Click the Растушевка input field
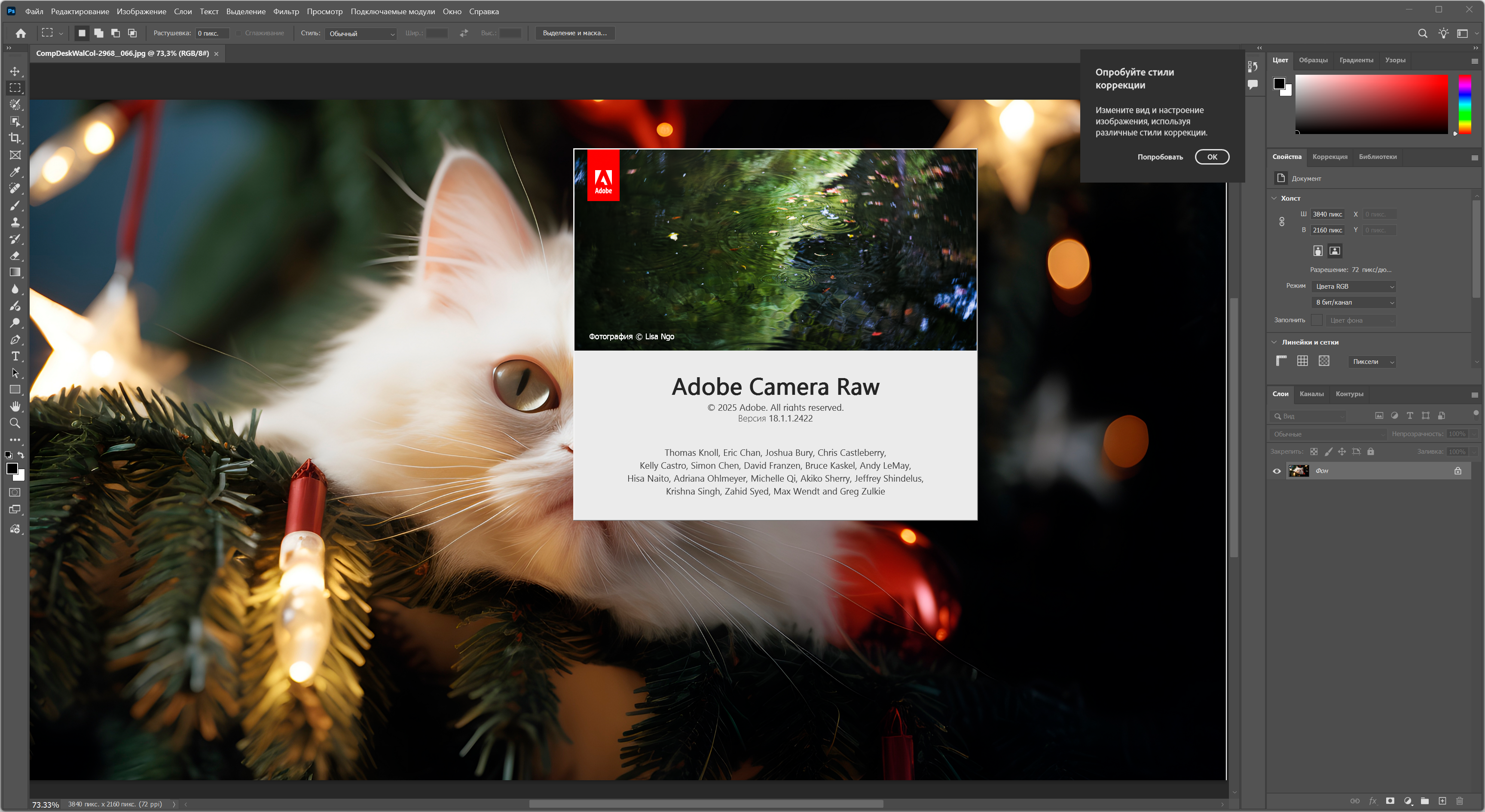 211,34
